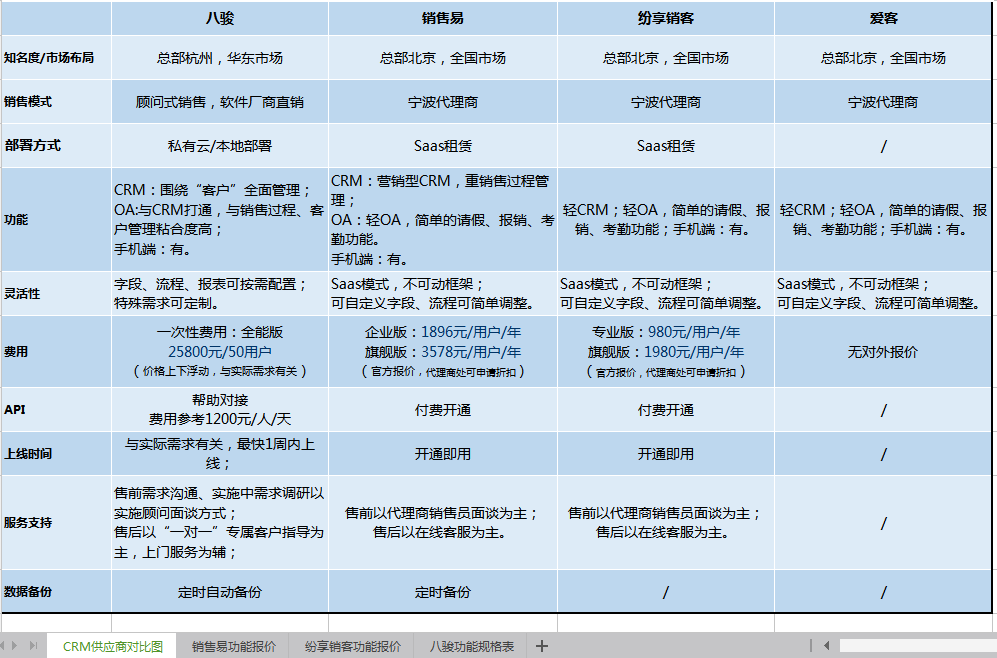This screenshot has height=658, width=997.
Task: Select 爱客's 轻CRM；轻OA 功能 cell
Action: [883, 219]
